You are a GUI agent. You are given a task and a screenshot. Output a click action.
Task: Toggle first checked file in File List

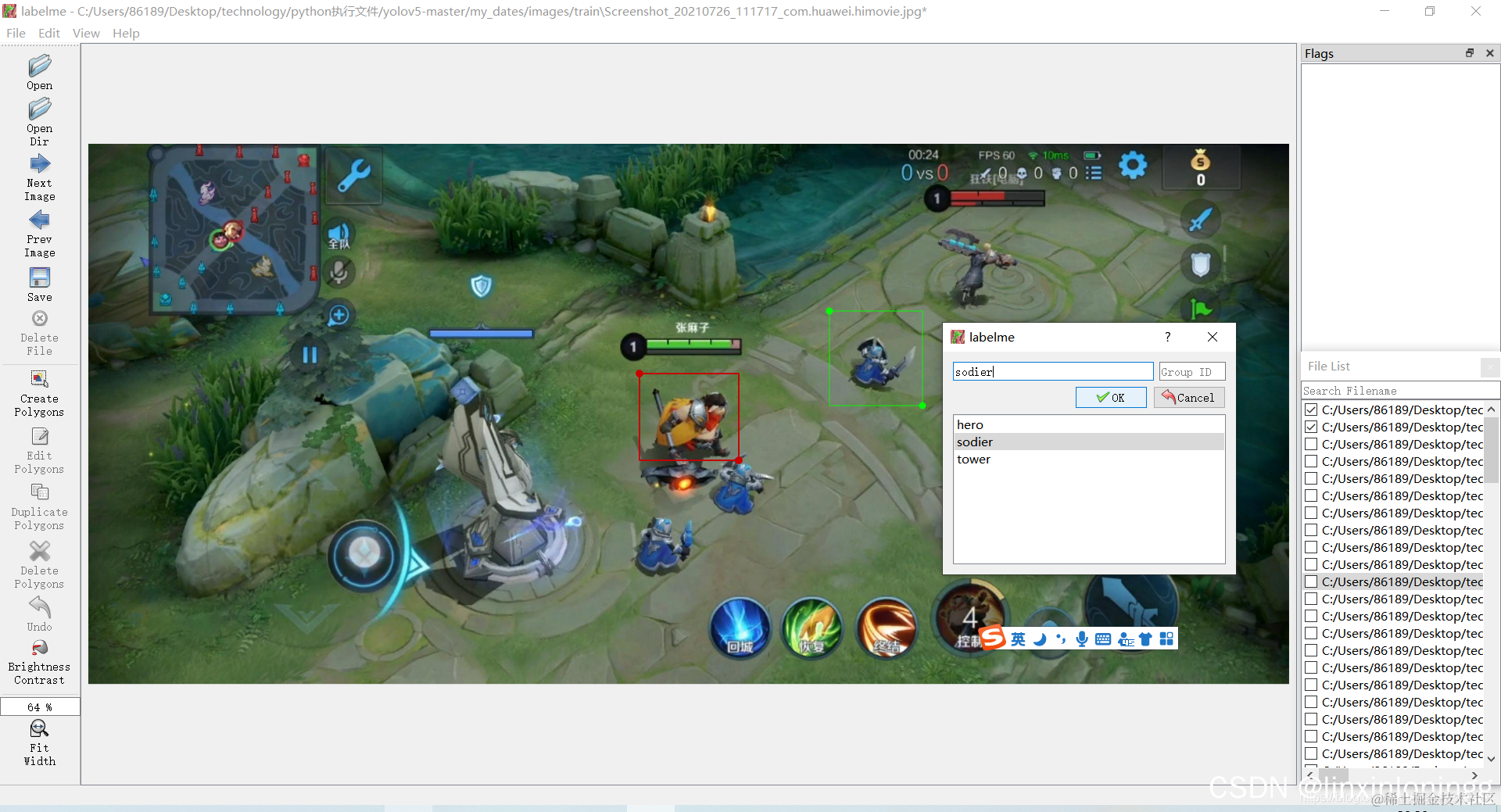1311,410
